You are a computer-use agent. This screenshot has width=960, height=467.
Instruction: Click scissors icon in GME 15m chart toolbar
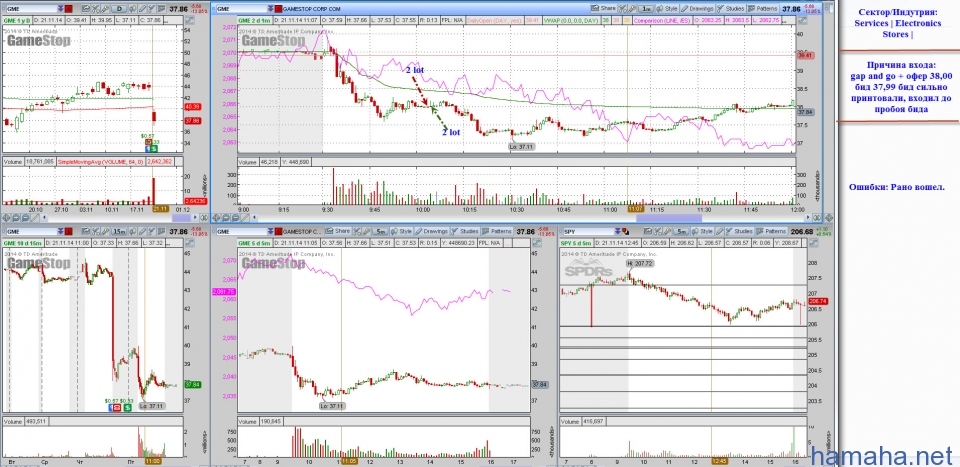pyautogui.click(x=96, y=231)
